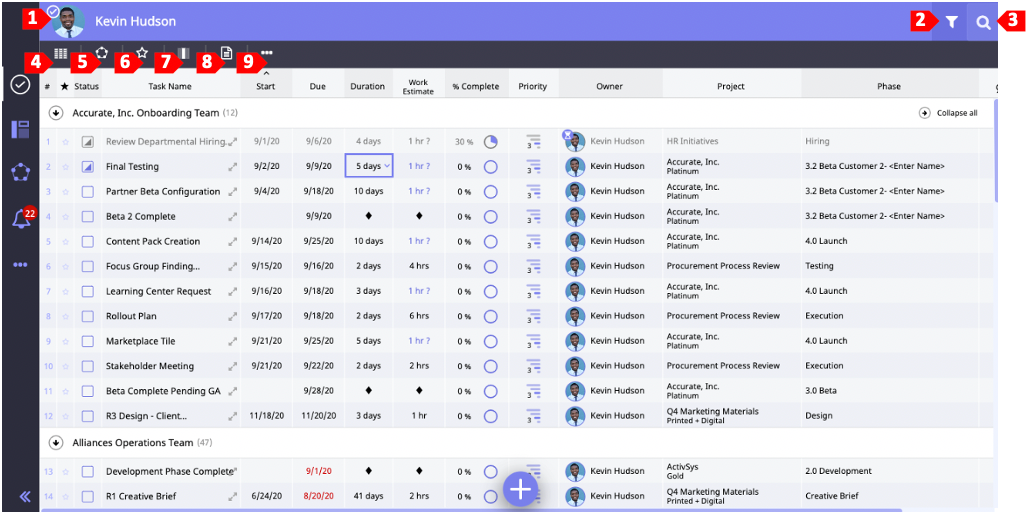1030x512 pixels.
Task: Check the Partner Beta Configuration status box
Action: point(88,192)
